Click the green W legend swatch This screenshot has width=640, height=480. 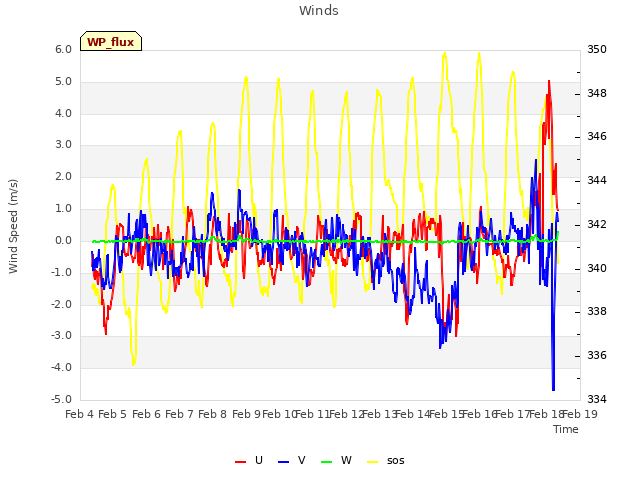click(327, 462)
